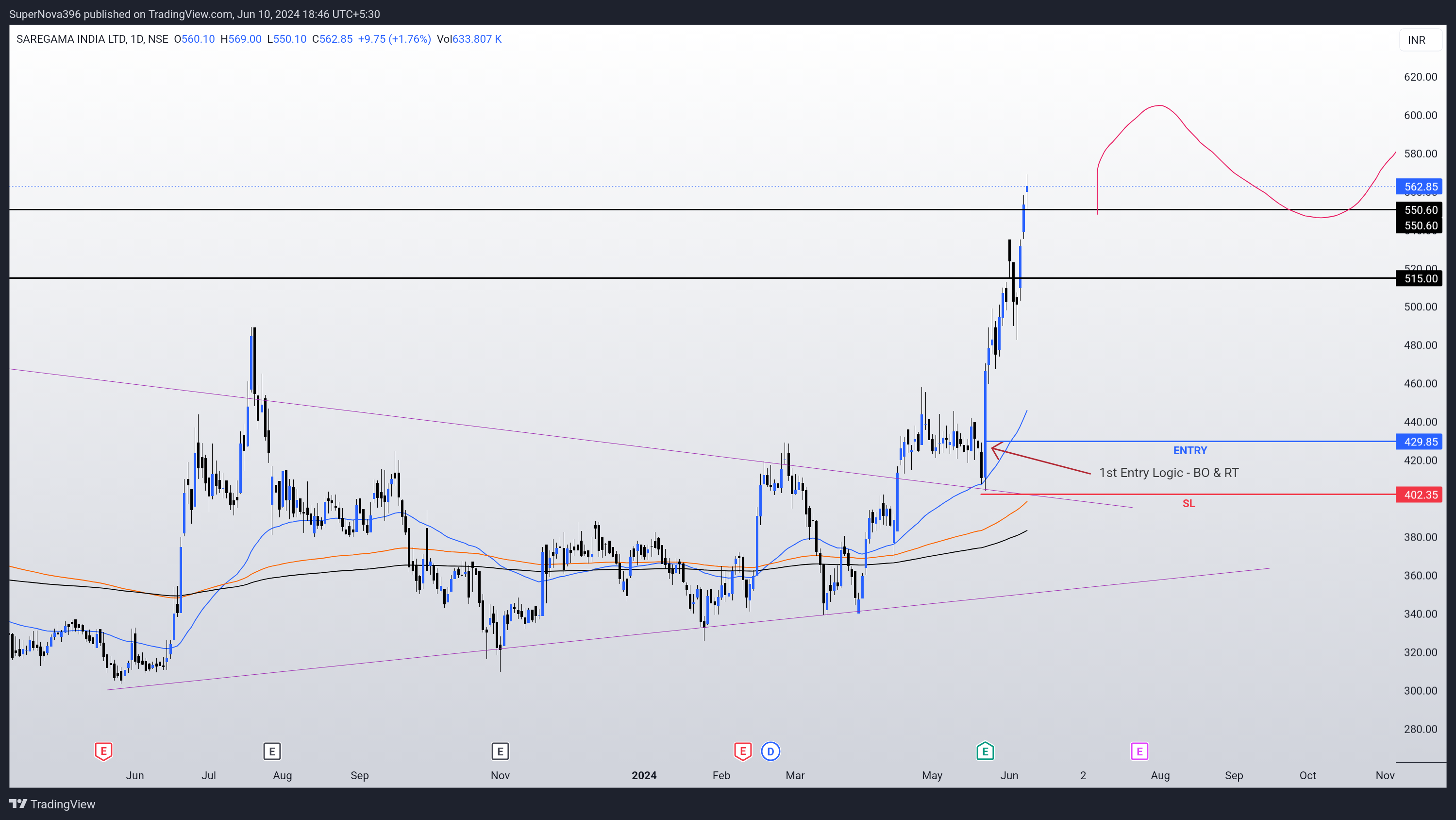This screenshot has width=1456, height=820.
Task: Click the 600.00 price axis label
Action: 1421,115
